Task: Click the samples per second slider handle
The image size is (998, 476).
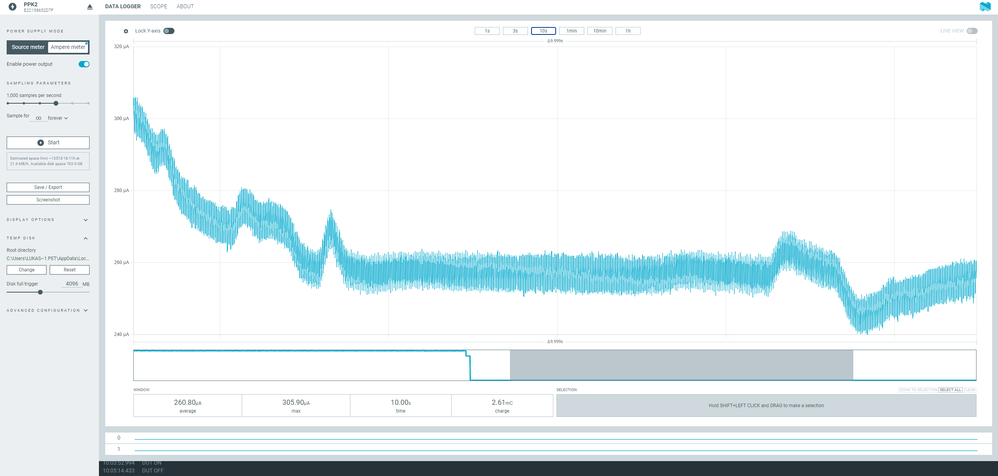Action: coord(56,103)
